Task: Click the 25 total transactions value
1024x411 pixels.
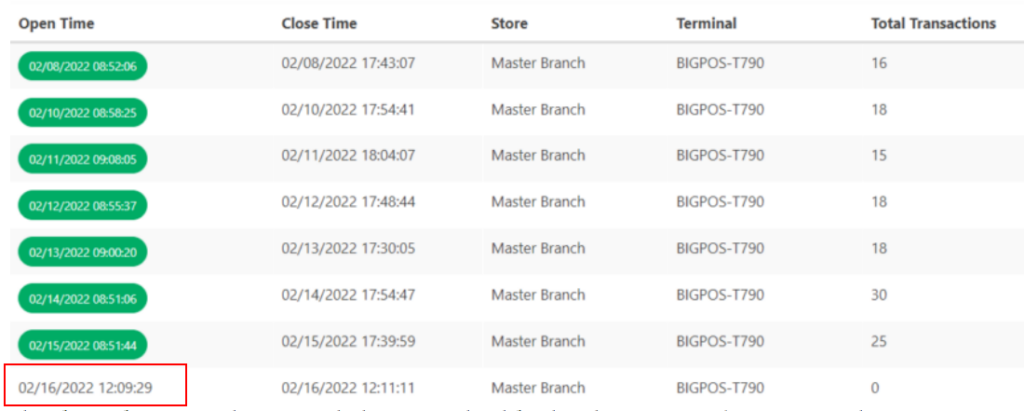Action: 880,340
